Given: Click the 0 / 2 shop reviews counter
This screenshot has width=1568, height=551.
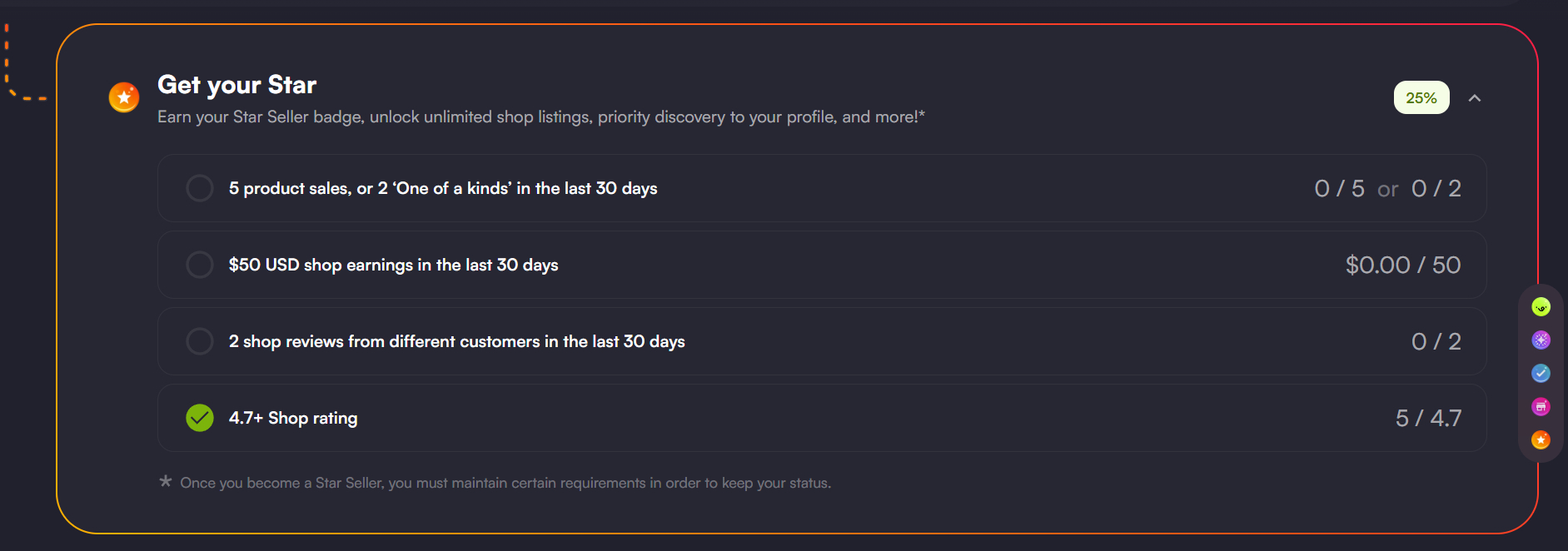Looking at the screenshot, I should tap(1436, 341).
